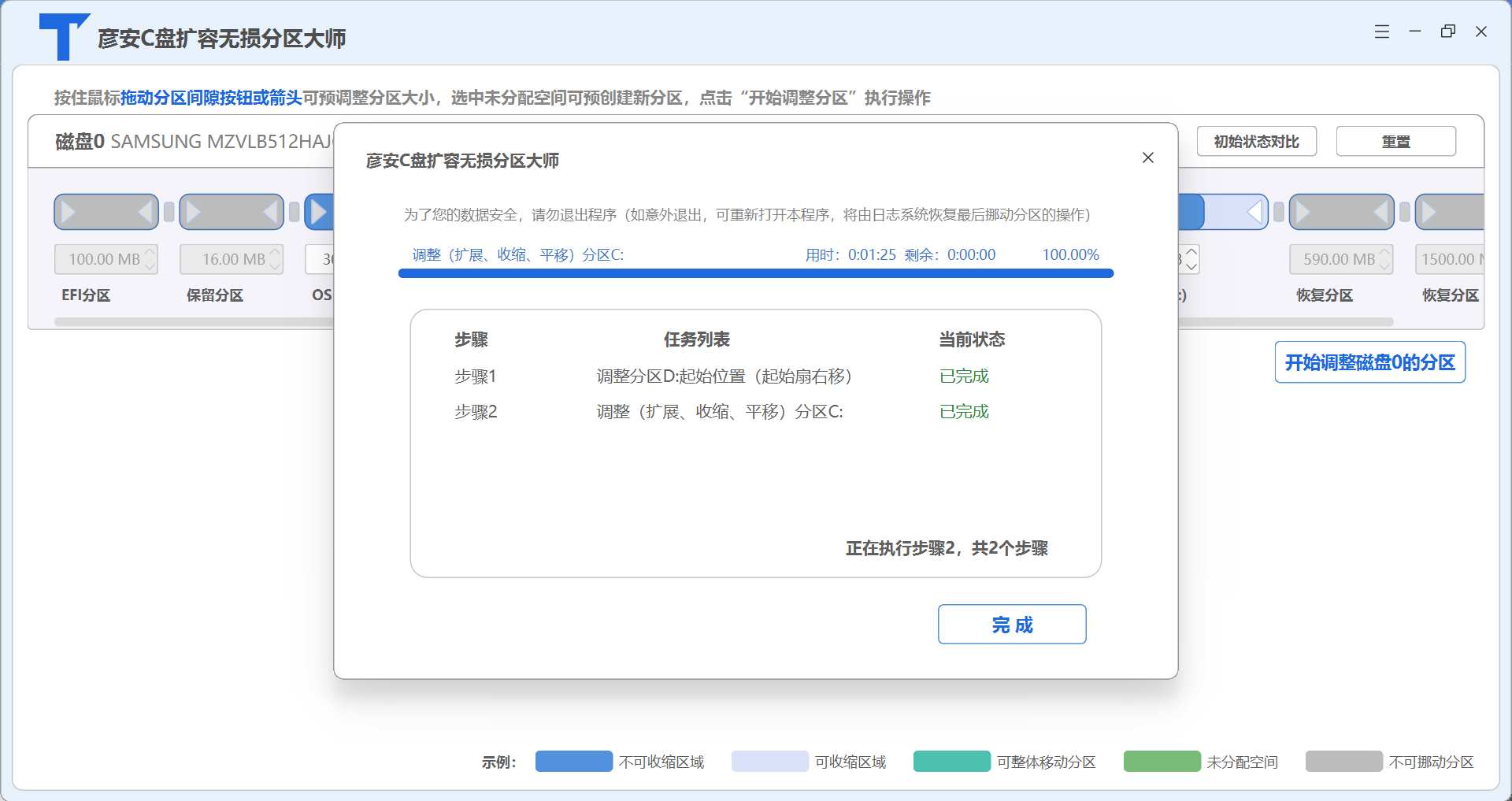Screen dimensions: 1512x801
Task: Decrease the 16.00 MB reserved size spinner
Action: tap(275, 266)
